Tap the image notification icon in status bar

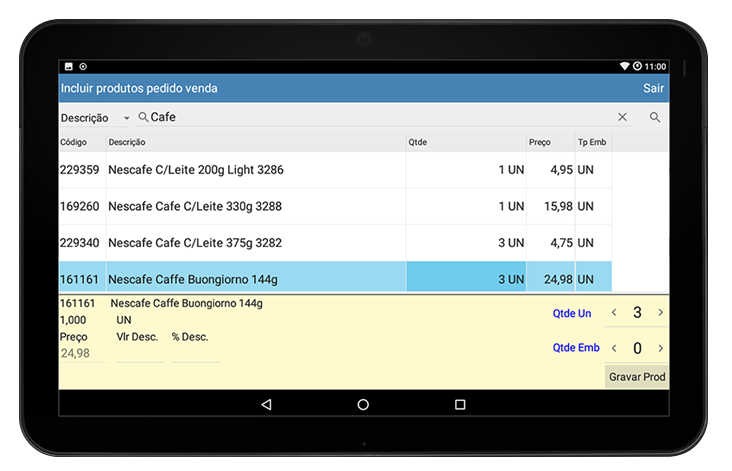[69, 66]
